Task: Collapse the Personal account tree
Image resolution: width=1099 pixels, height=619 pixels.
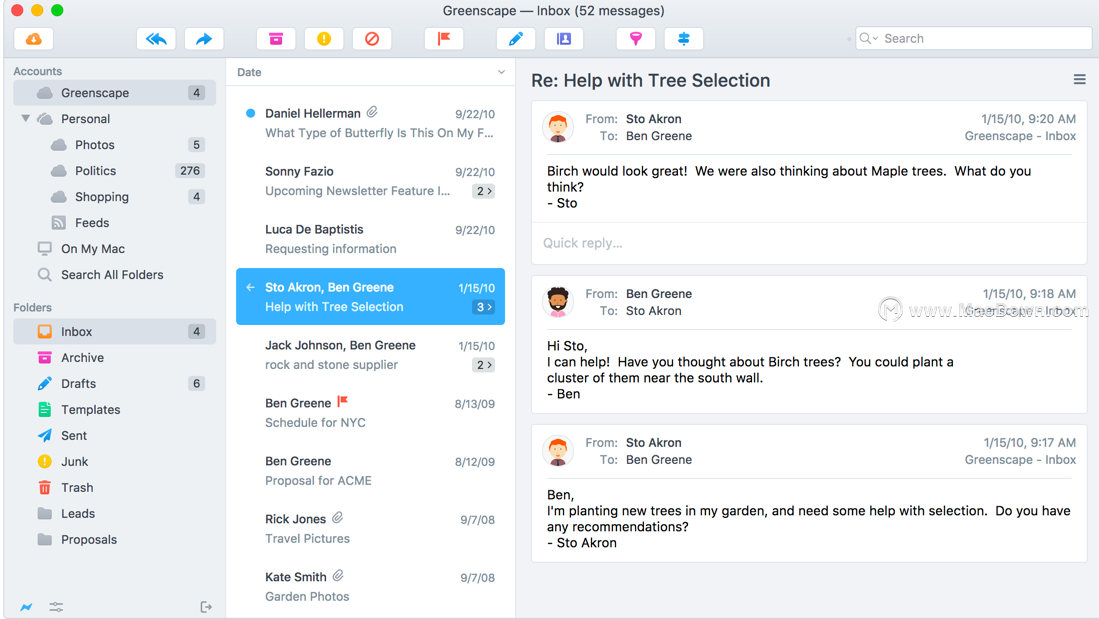Action: (26, 118)
